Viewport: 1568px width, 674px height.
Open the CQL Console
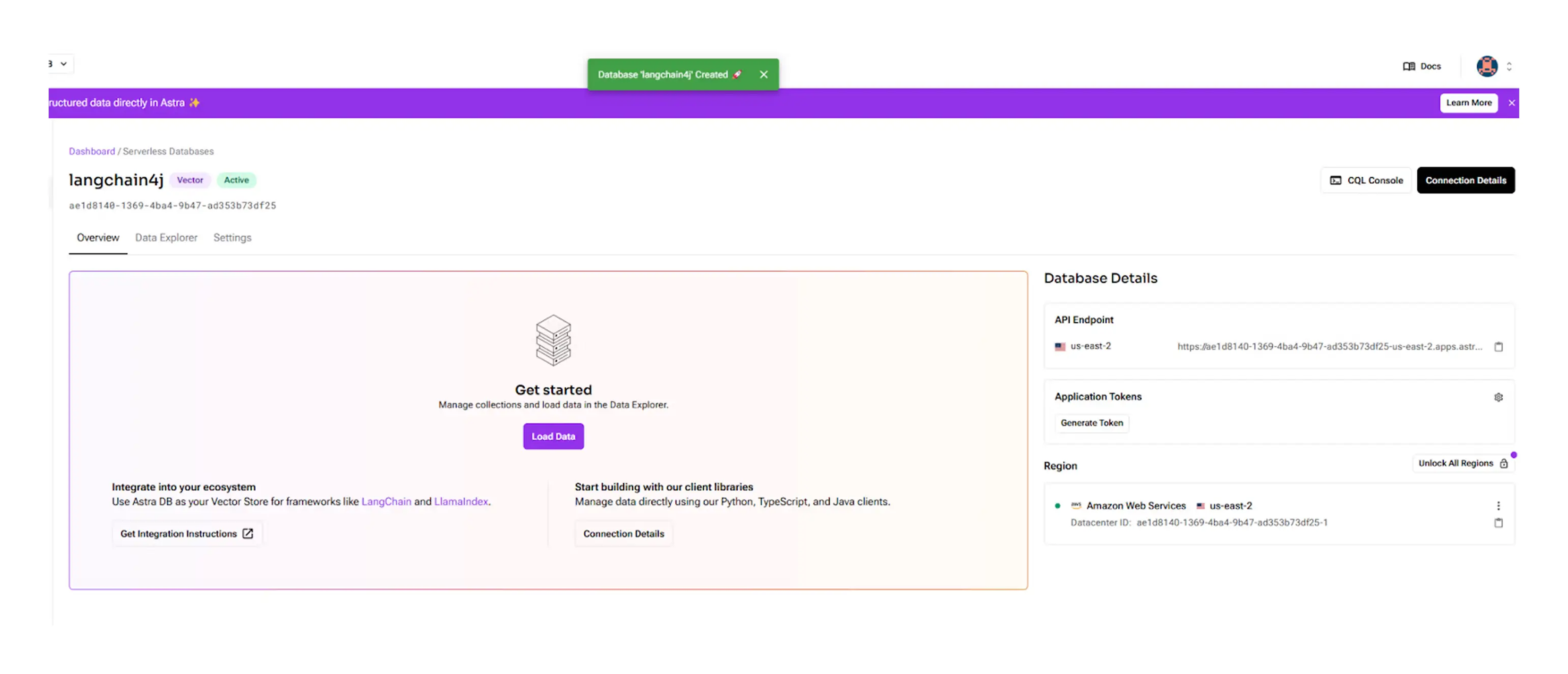[x=1366, y=180]
